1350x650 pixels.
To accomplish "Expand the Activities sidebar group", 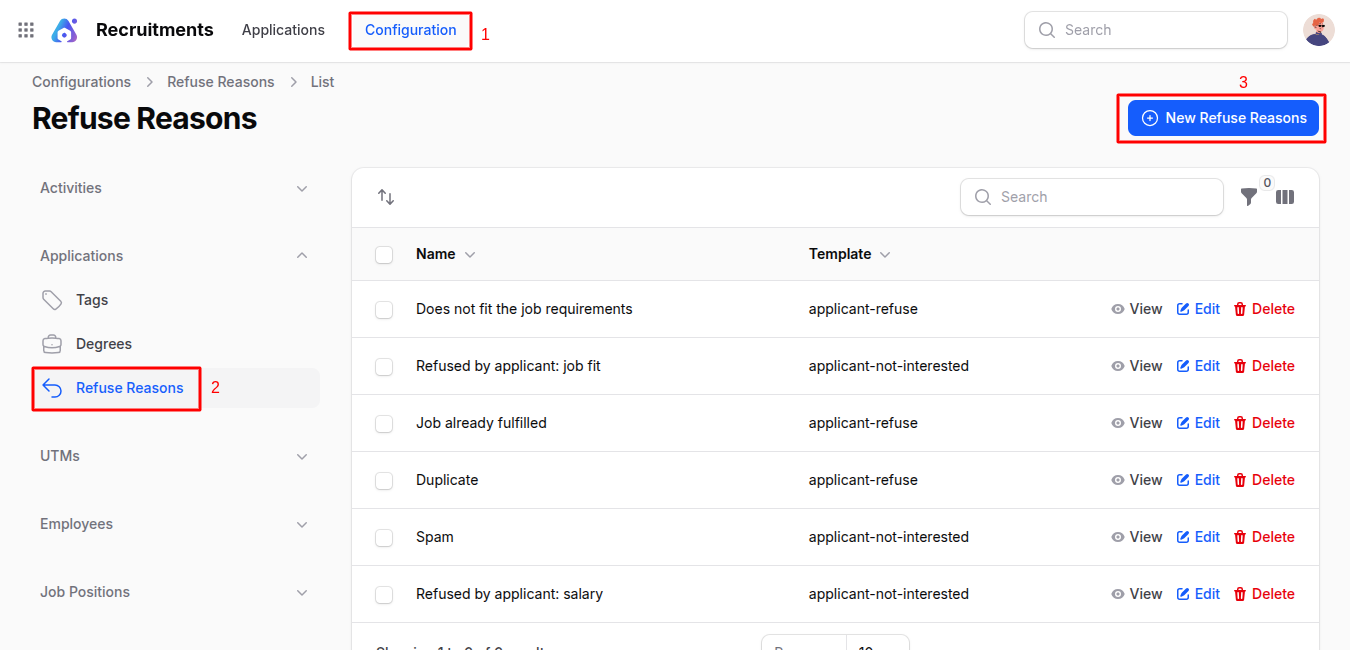I will tap(302, 188).
